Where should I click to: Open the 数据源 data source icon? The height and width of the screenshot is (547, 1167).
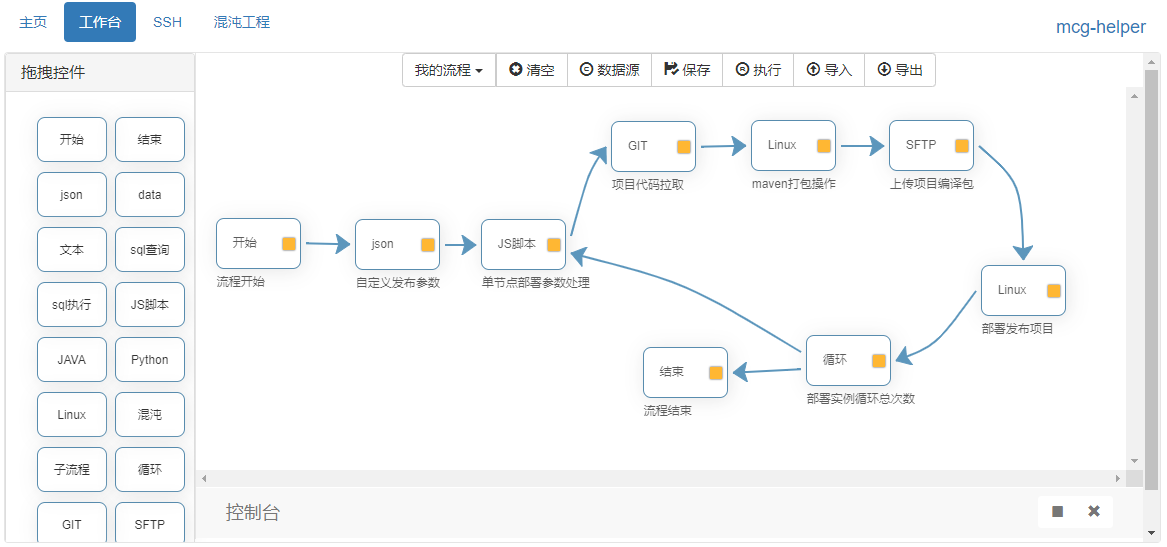coord(587,70)
